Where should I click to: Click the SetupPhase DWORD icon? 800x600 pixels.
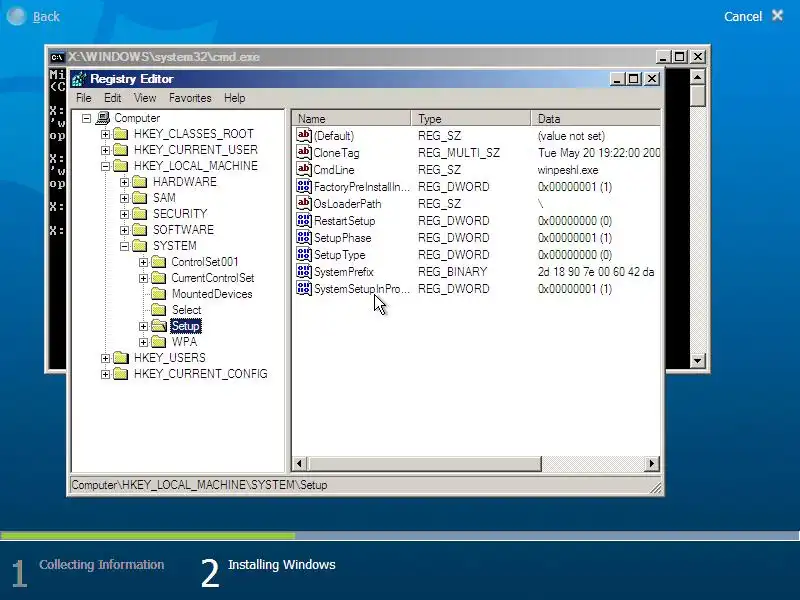pyautogui.click(x=304, y=237)
